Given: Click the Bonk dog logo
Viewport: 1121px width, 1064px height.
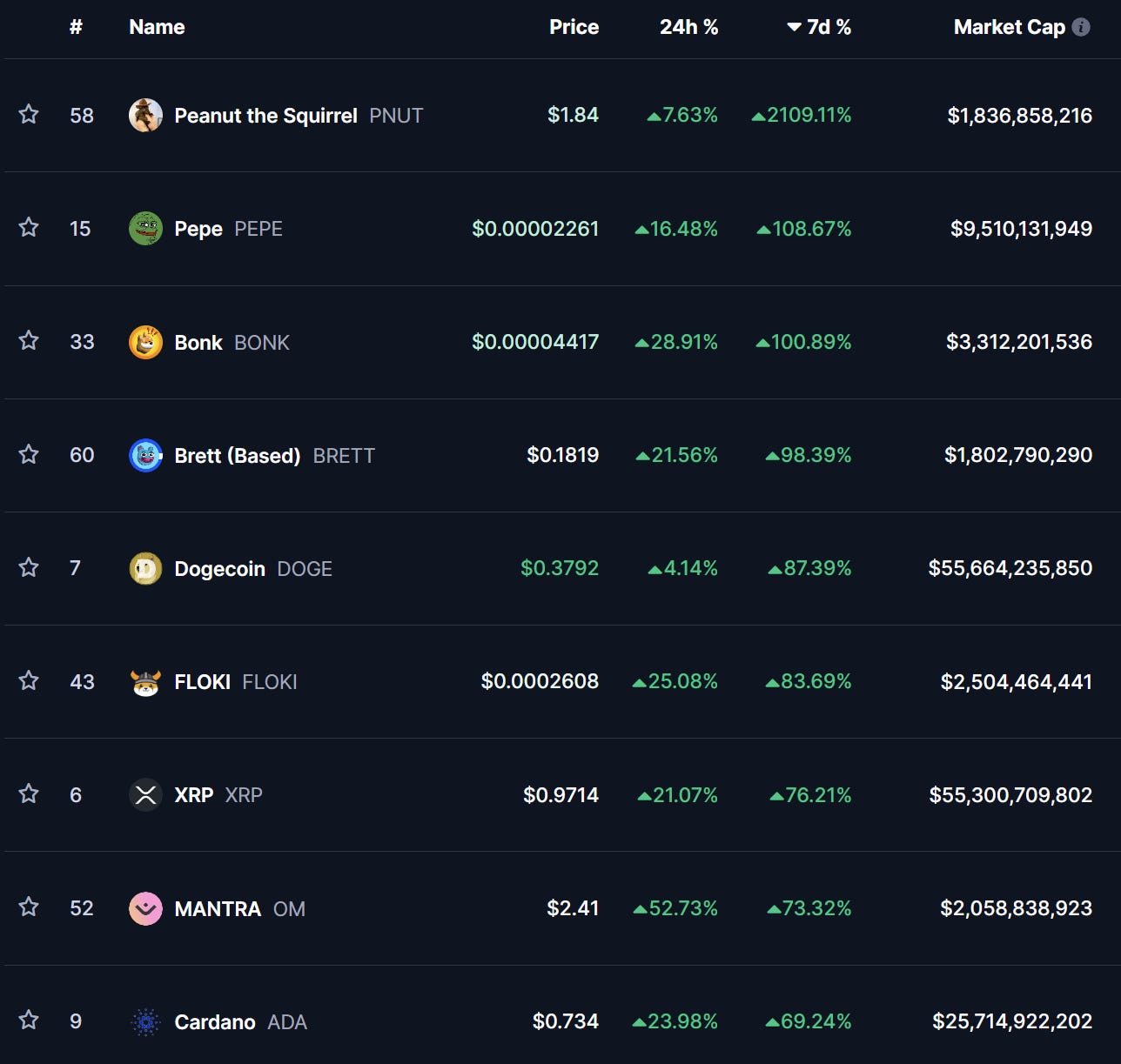Looking at the screenshot, I should coord(145,342).
